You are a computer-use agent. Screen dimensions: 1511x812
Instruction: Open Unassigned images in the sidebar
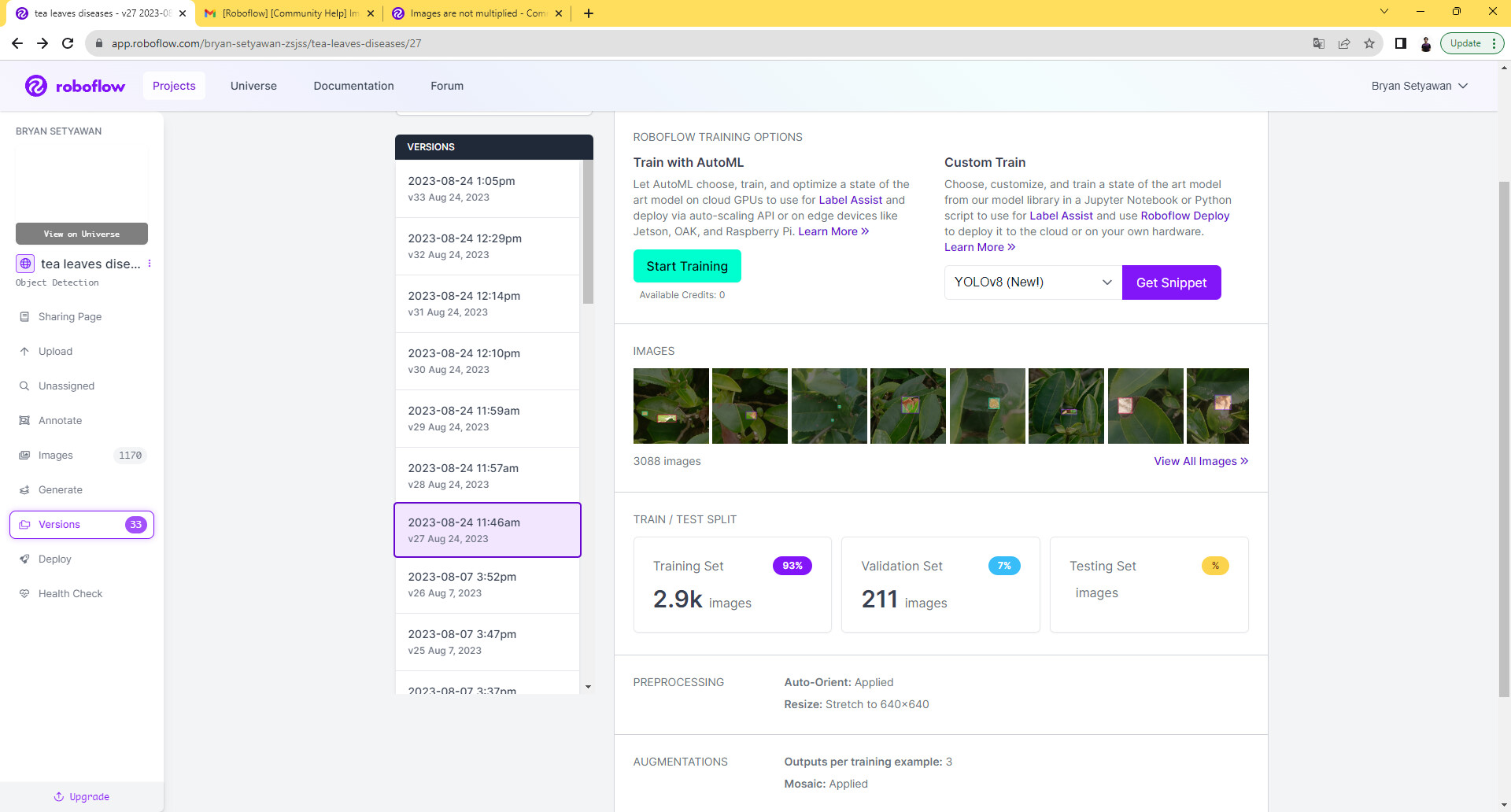[66, 386]
